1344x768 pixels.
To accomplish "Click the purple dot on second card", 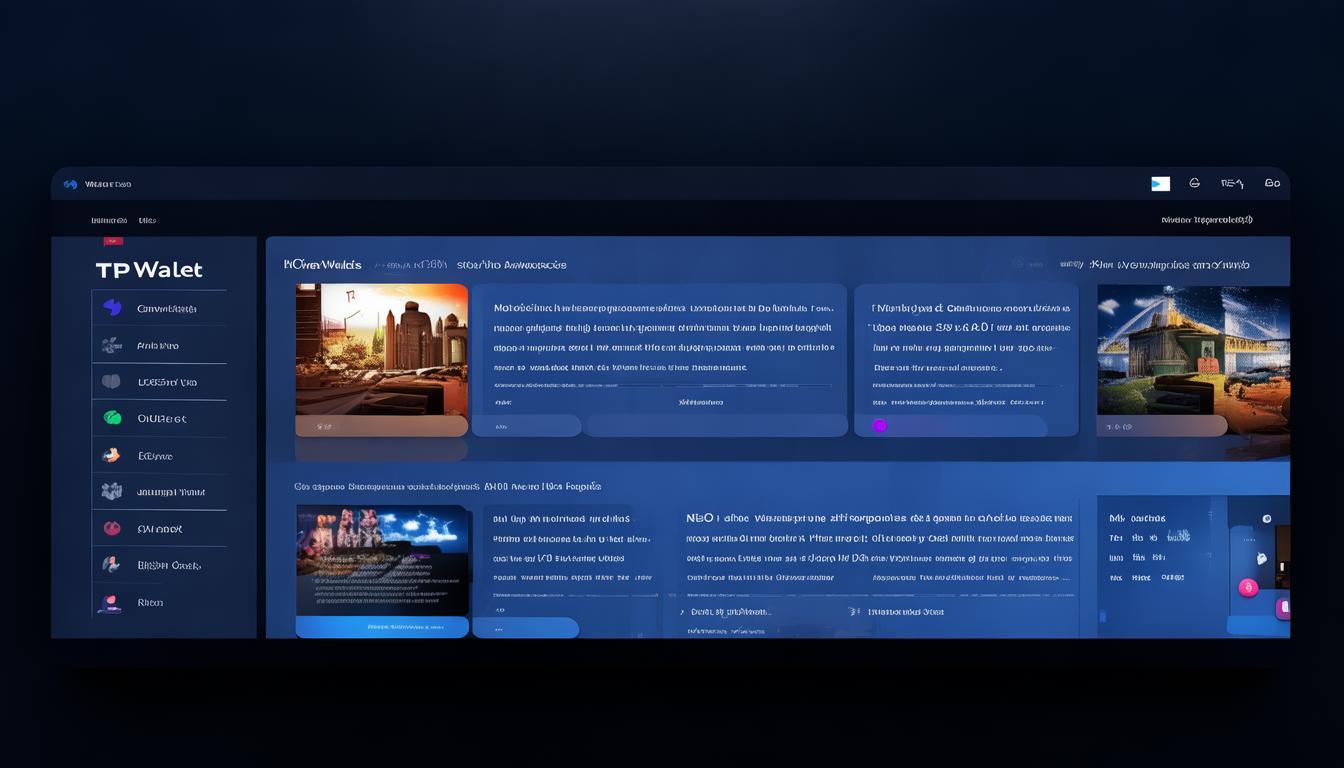I will pyautogui.click(x=880, y=426).
